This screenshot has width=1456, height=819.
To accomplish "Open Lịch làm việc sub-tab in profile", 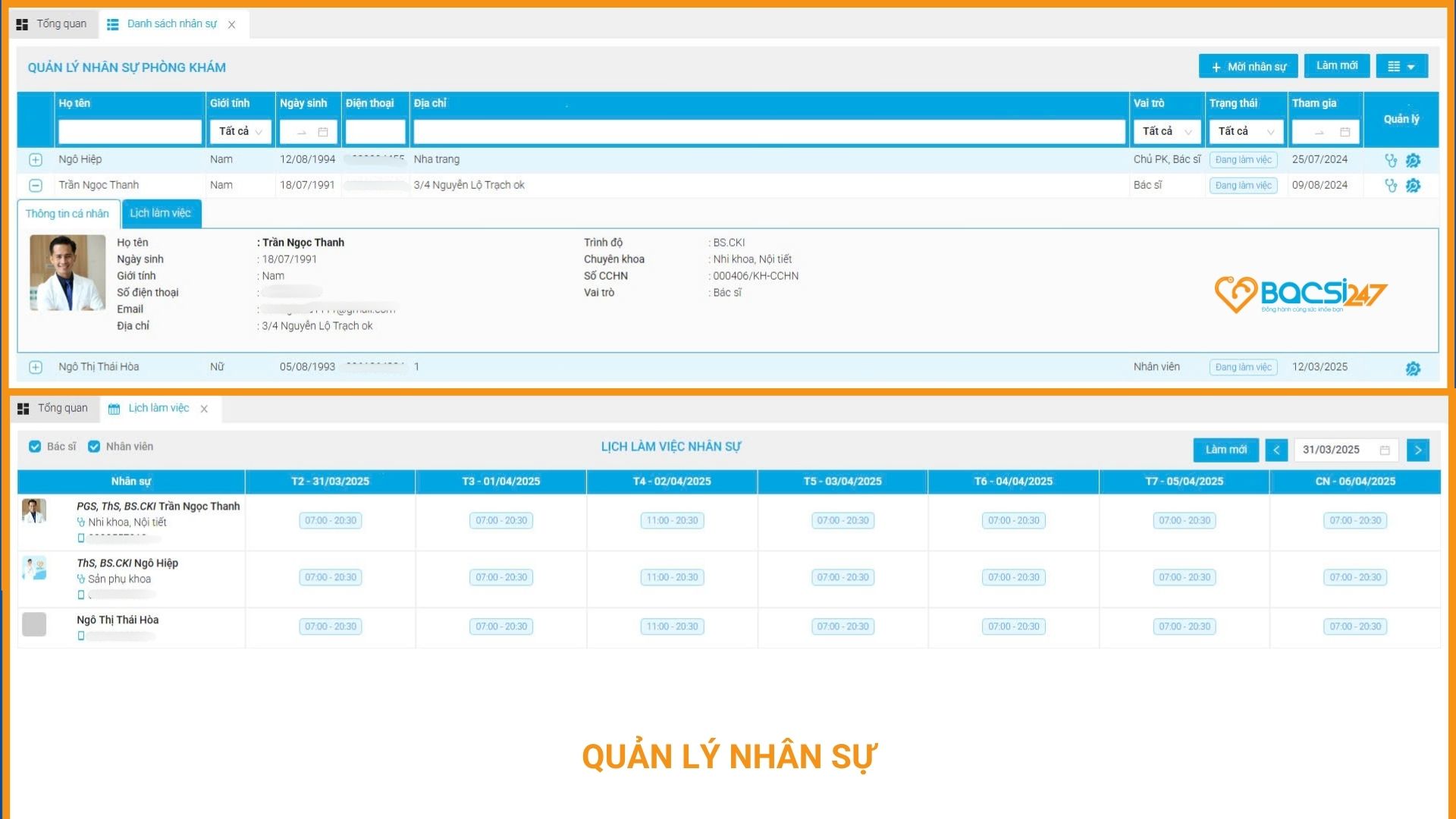I will click(x=161, y=214).
